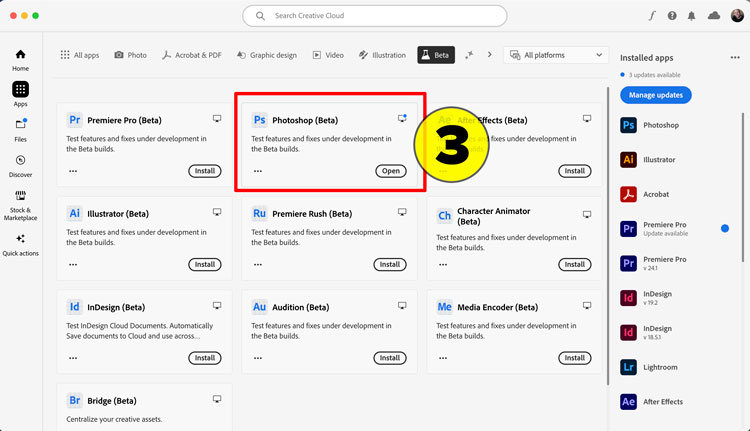Open more options for Audition (Beta)
Screen dimensions: 750x431
[258, 358]
